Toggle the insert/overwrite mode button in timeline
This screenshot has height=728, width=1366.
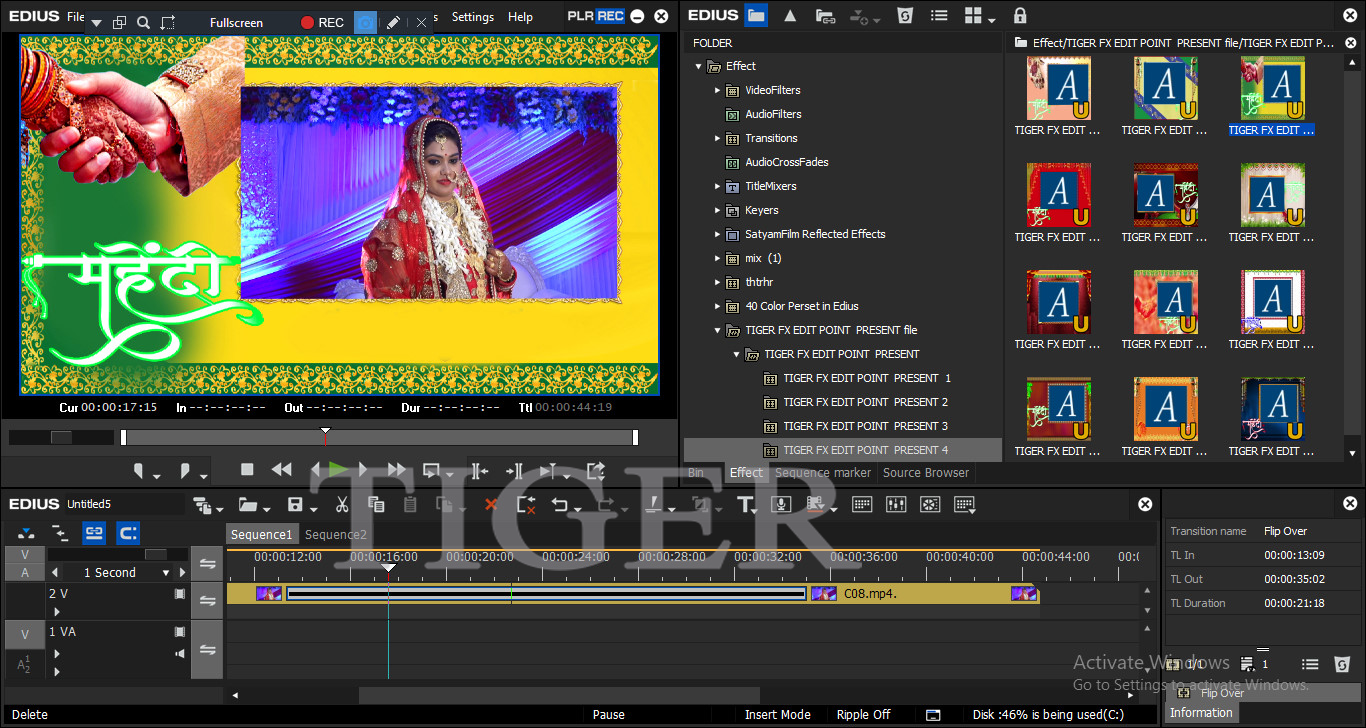point(27,533)
